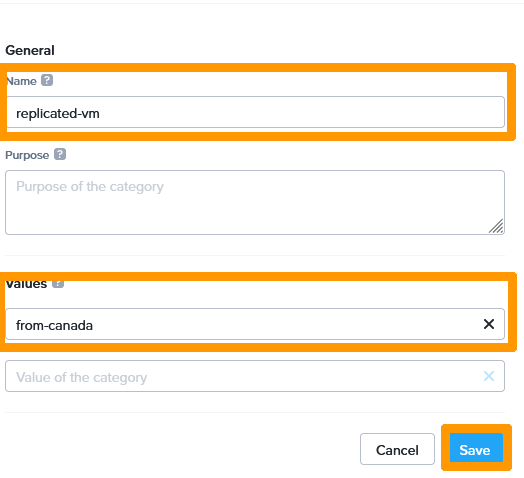Screen dimensions: 524x478
Task: Place cursor in the from-canada text
Action: click(x=54, y=325)
